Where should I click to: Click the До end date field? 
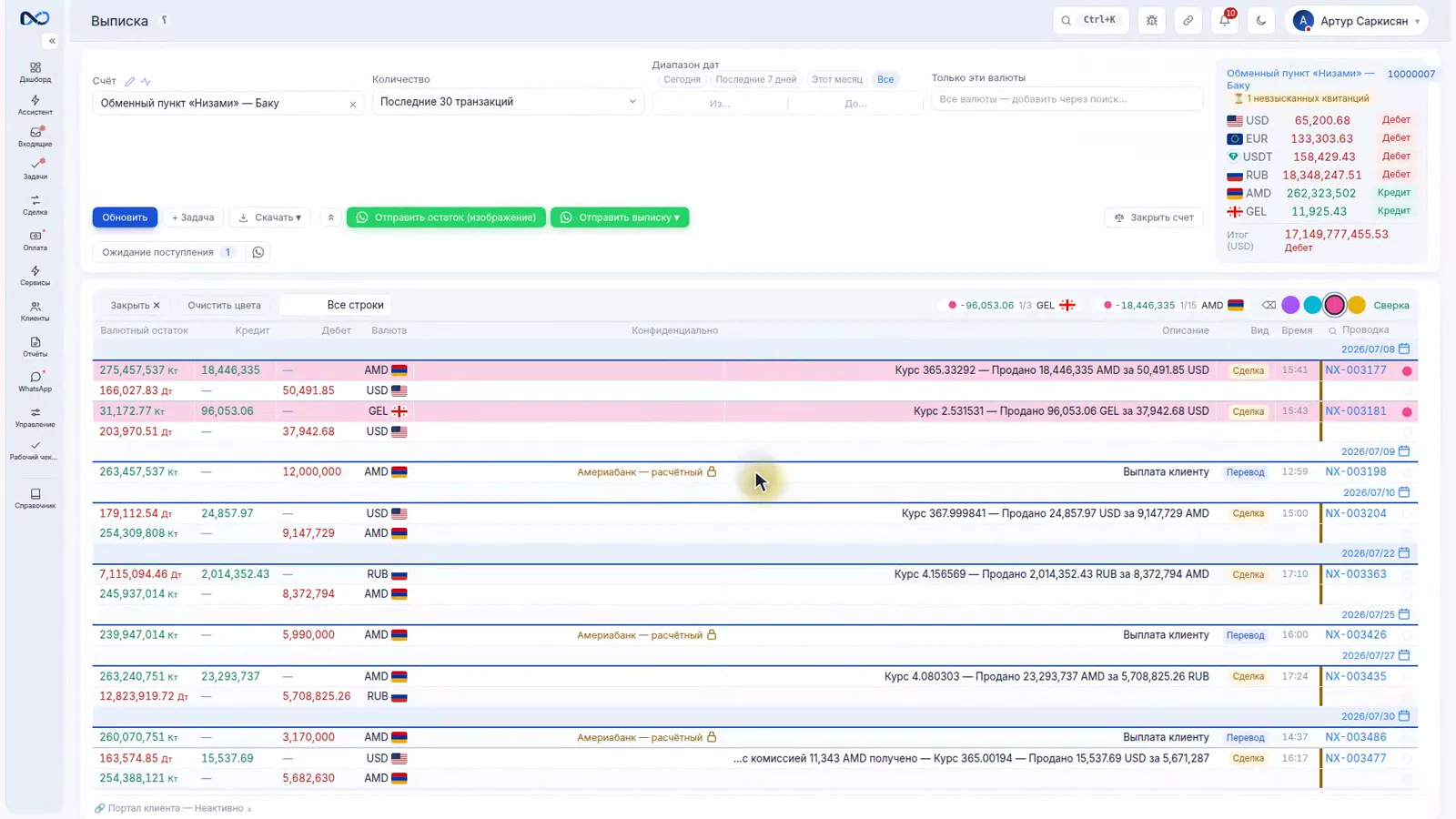coord(855,104)
